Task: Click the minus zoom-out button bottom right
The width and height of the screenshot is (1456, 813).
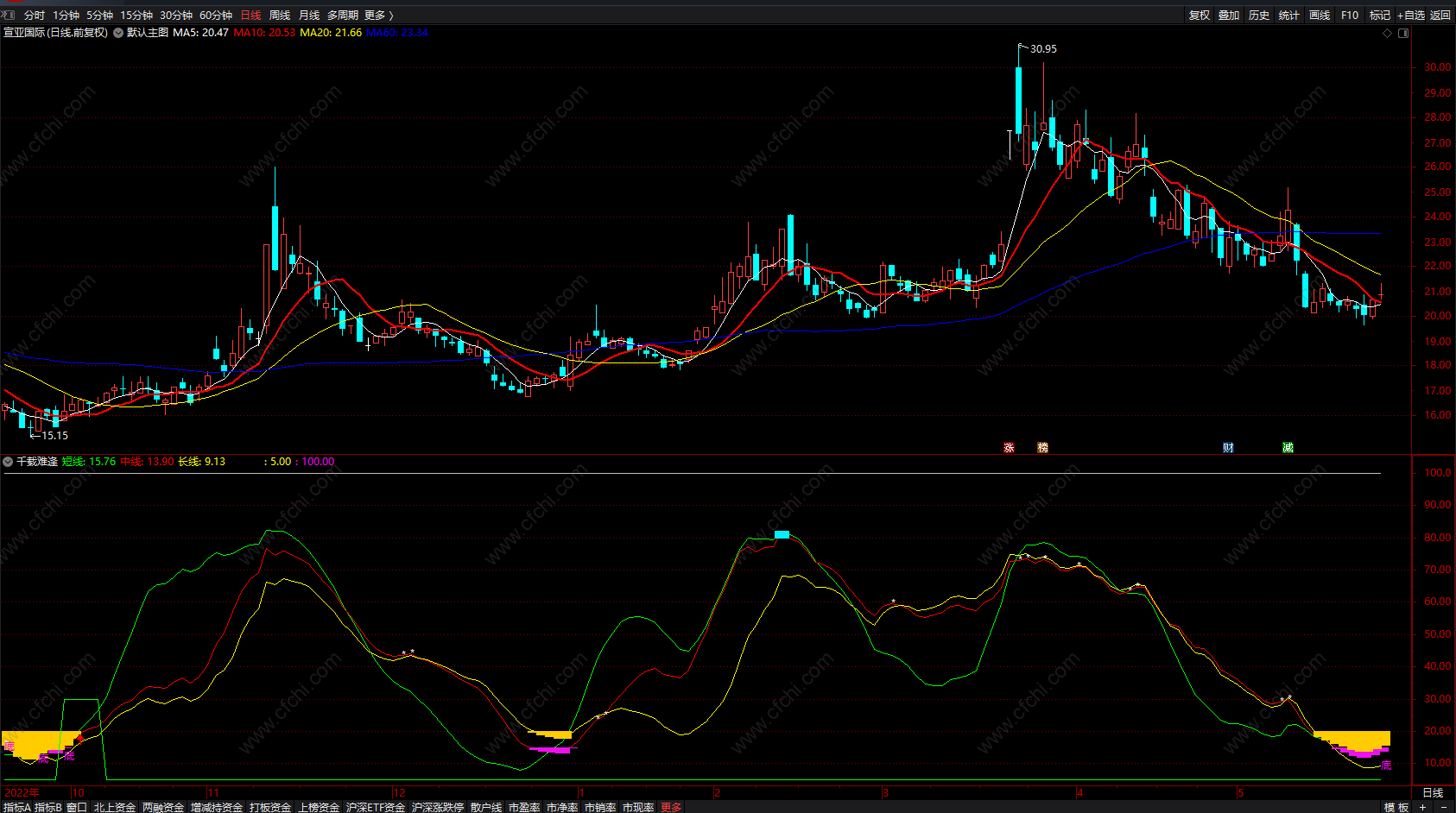Action: coord(1444,807)
